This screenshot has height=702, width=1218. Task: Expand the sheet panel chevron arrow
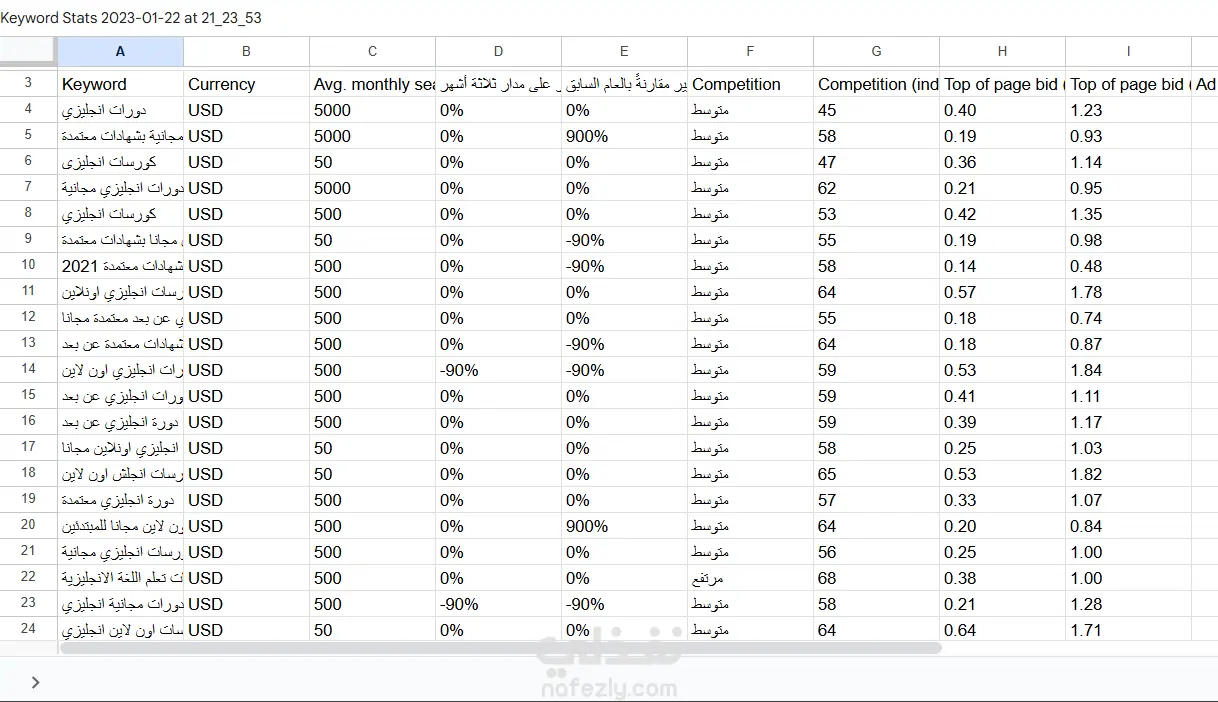coord(35,682)
